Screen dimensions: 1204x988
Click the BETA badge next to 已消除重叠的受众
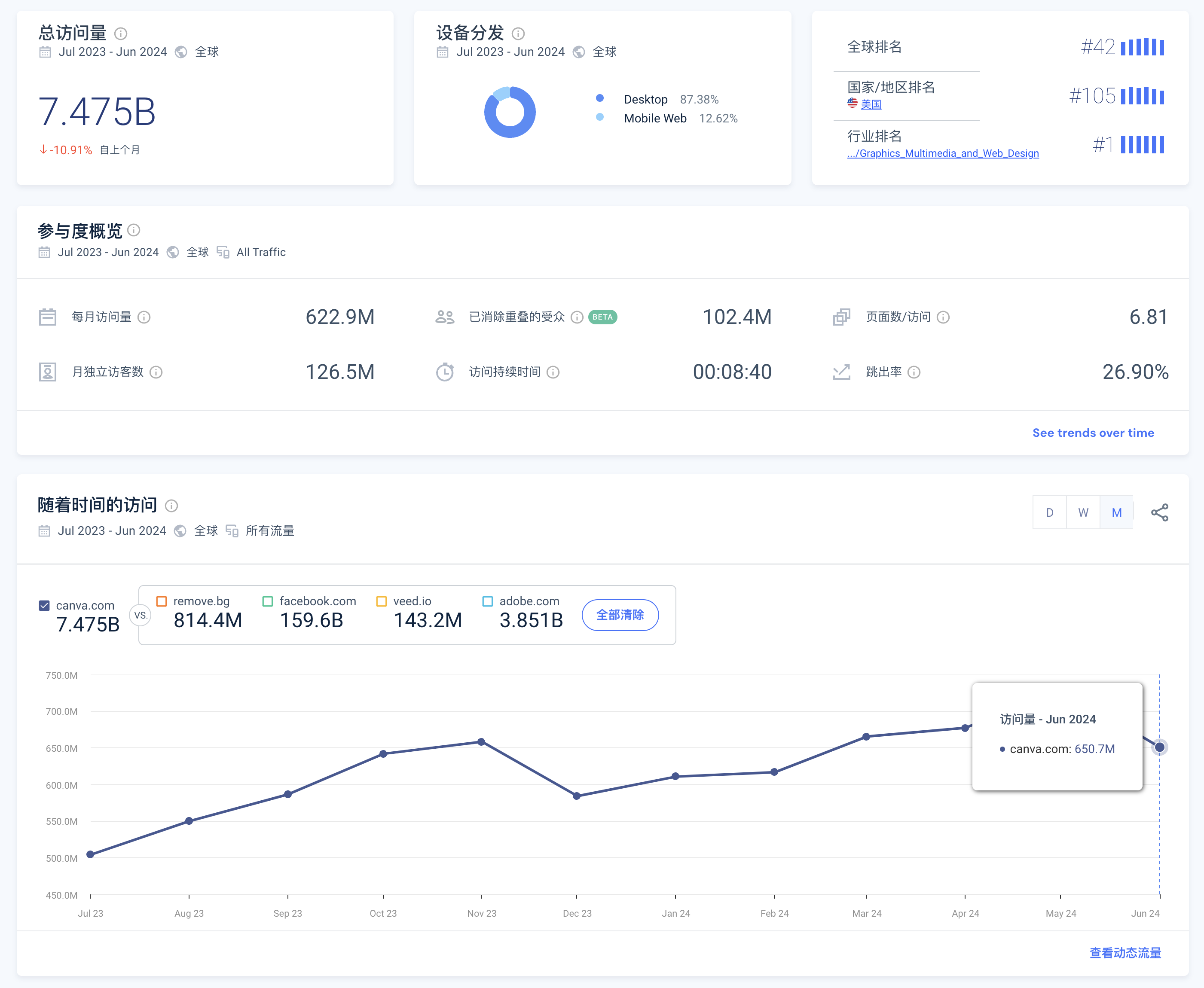coord(602,317)
